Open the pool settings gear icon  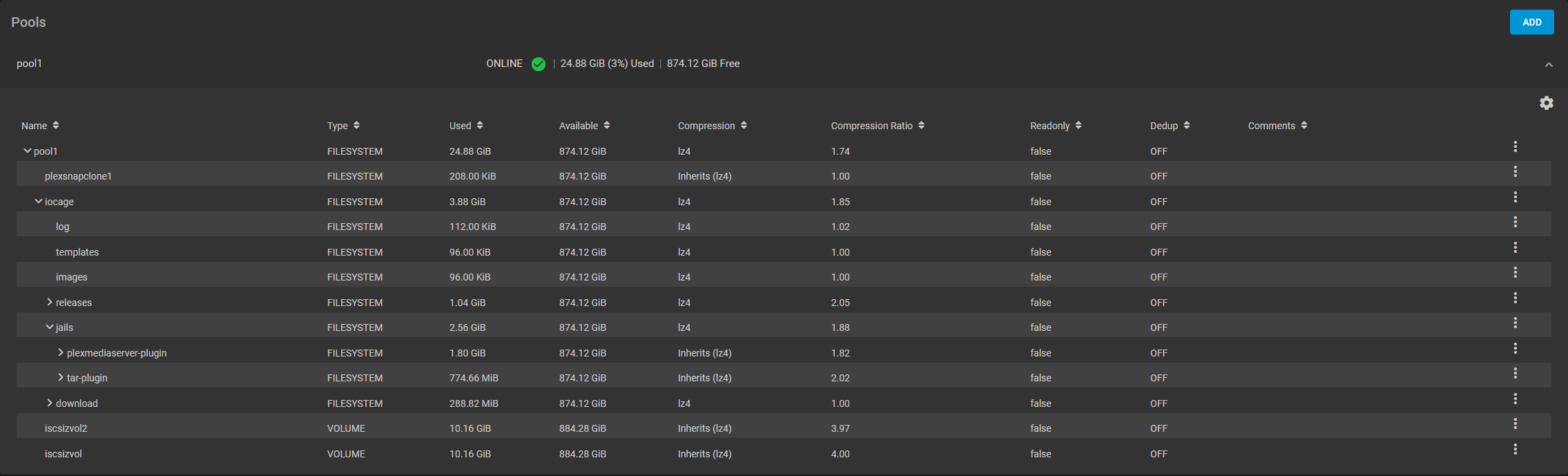coord(1546,103)
